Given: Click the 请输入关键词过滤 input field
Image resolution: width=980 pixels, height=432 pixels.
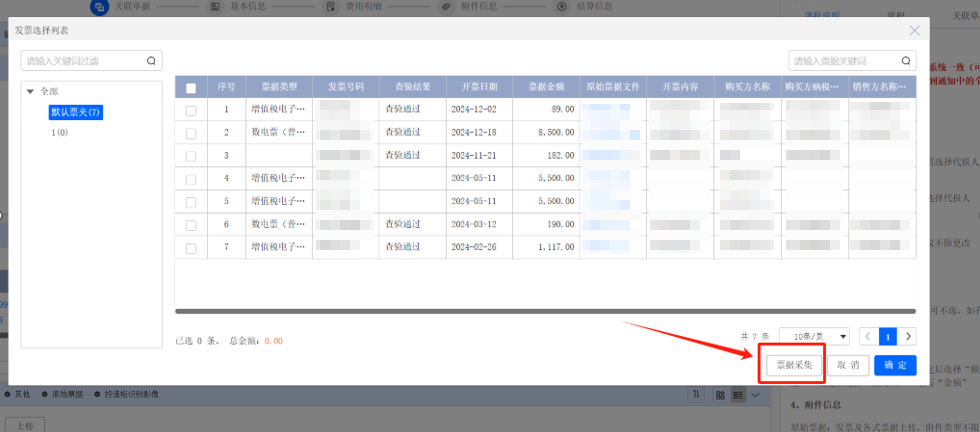Looking at the screenshot, I should (x=83, y=61).
